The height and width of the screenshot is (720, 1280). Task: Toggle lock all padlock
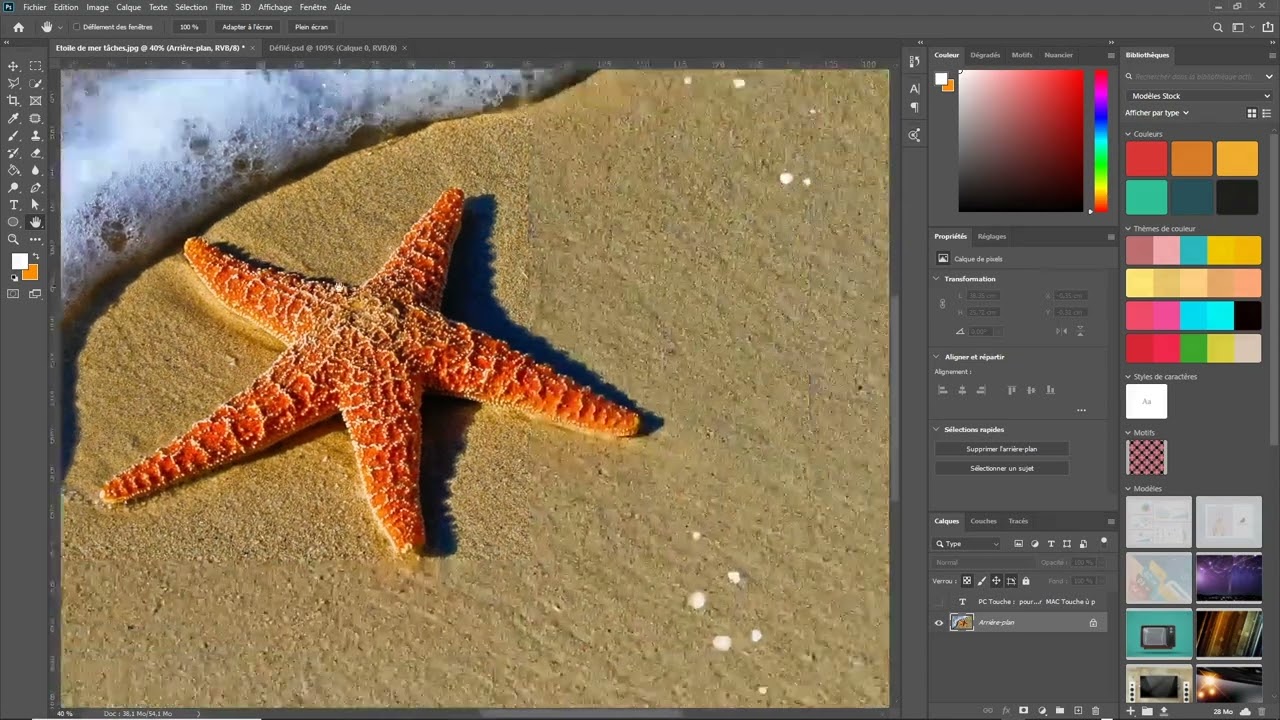[x=1025, y=581]
